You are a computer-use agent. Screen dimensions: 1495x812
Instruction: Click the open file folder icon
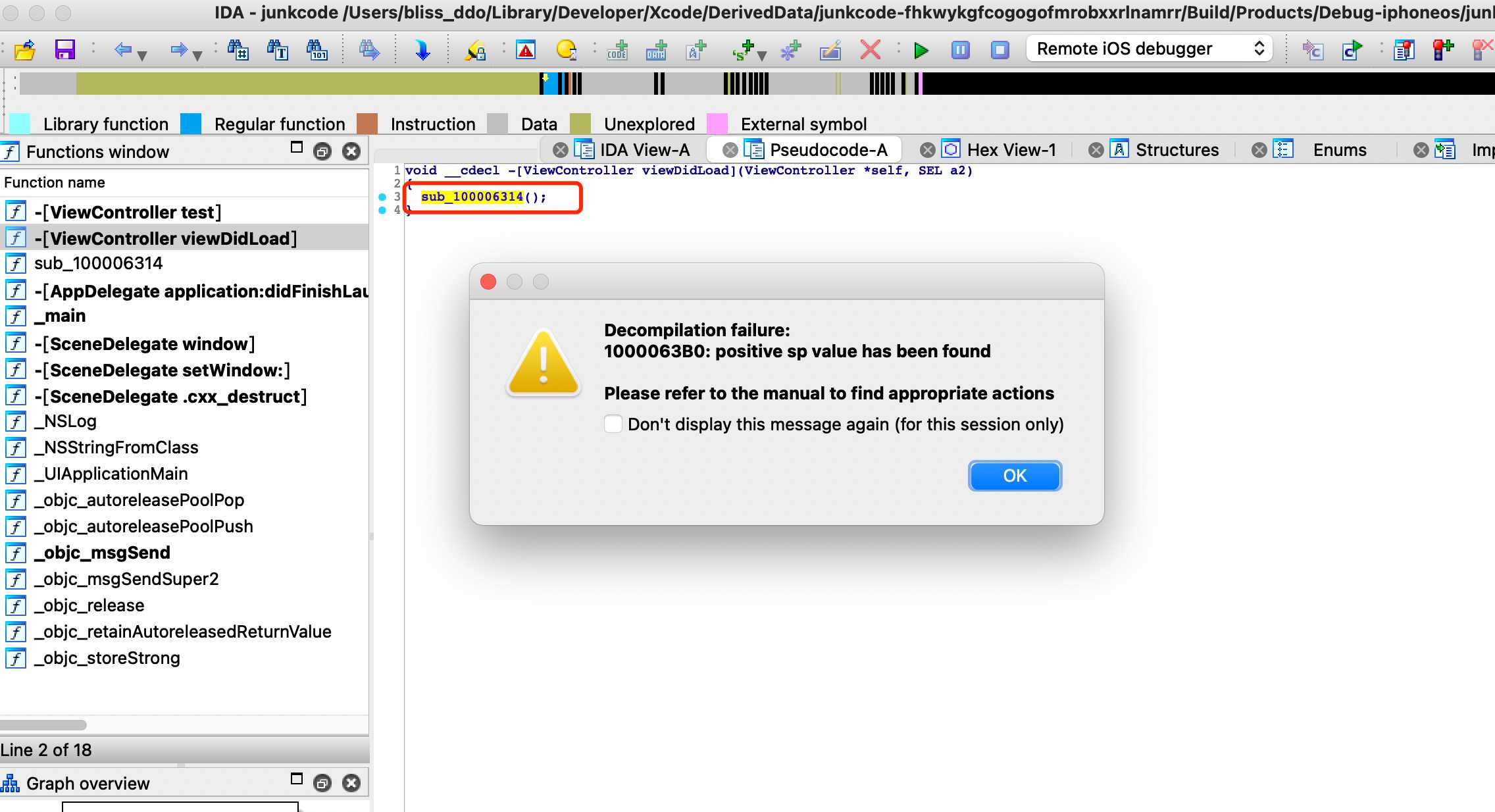[24, 50]
